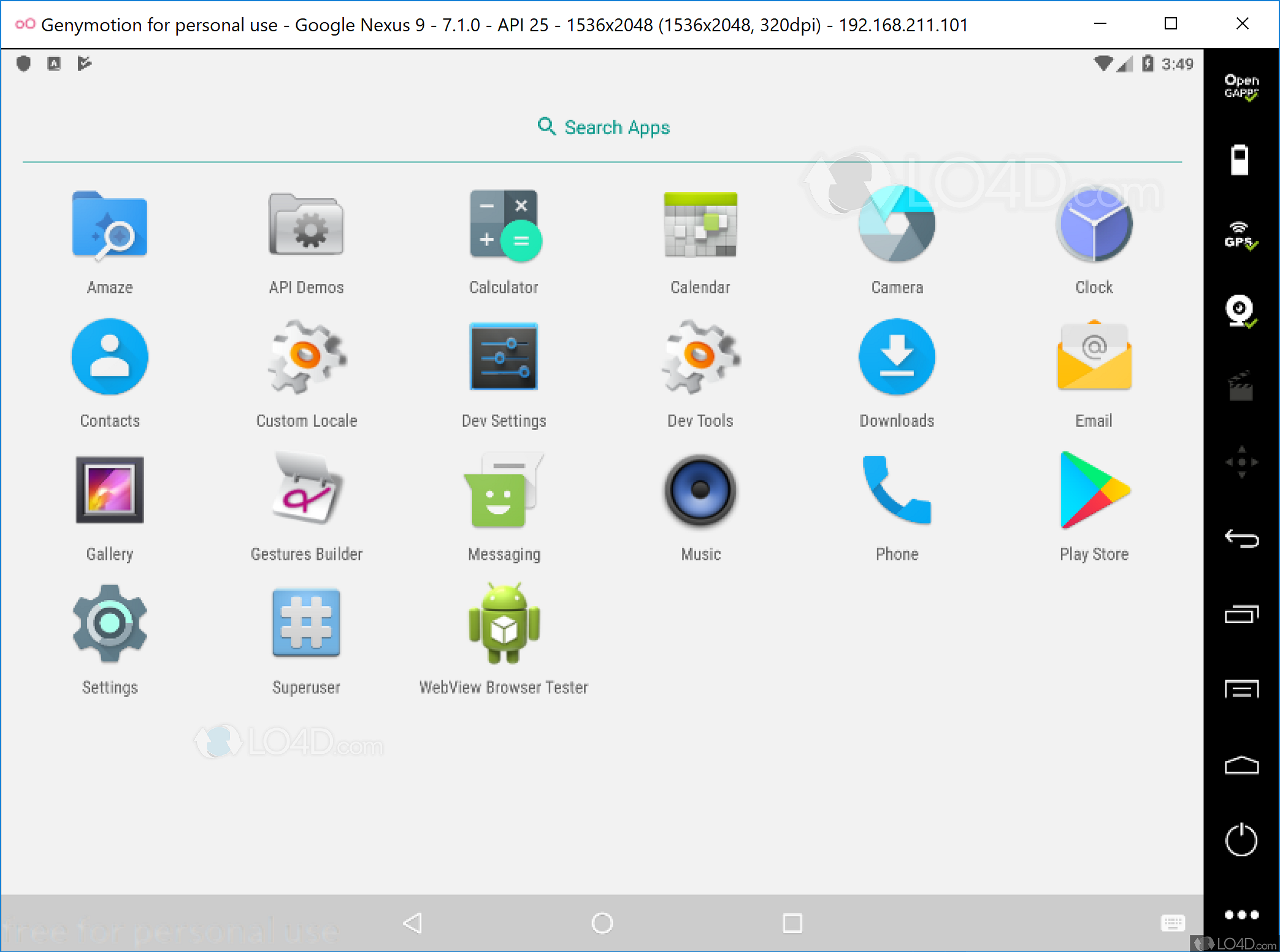1280x952 pixels.
Task: Open WebView Browser Tester app
Action: [x=504, y=624]
